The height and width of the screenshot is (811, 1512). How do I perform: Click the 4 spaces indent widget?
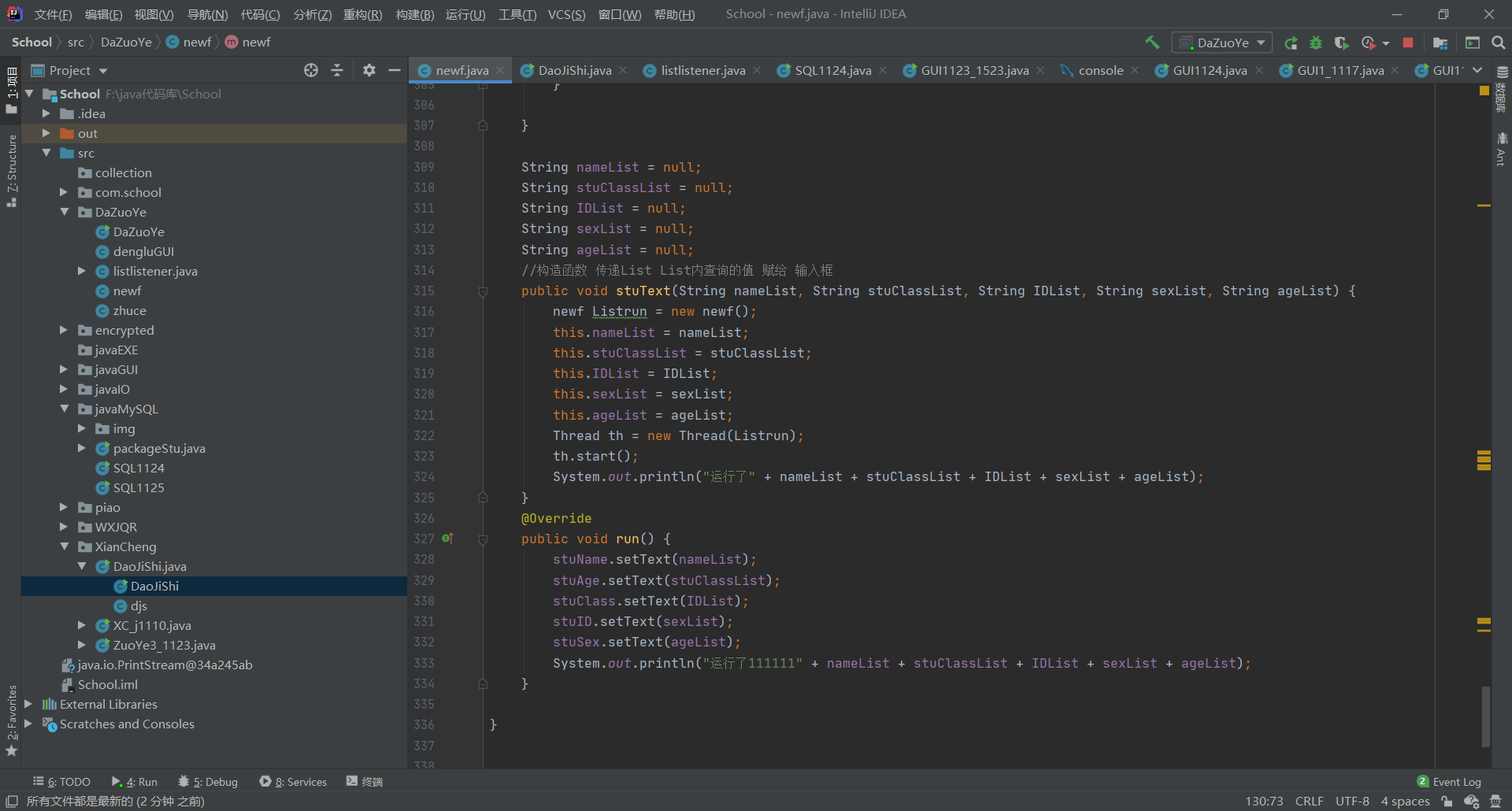tap(1405, 802)
